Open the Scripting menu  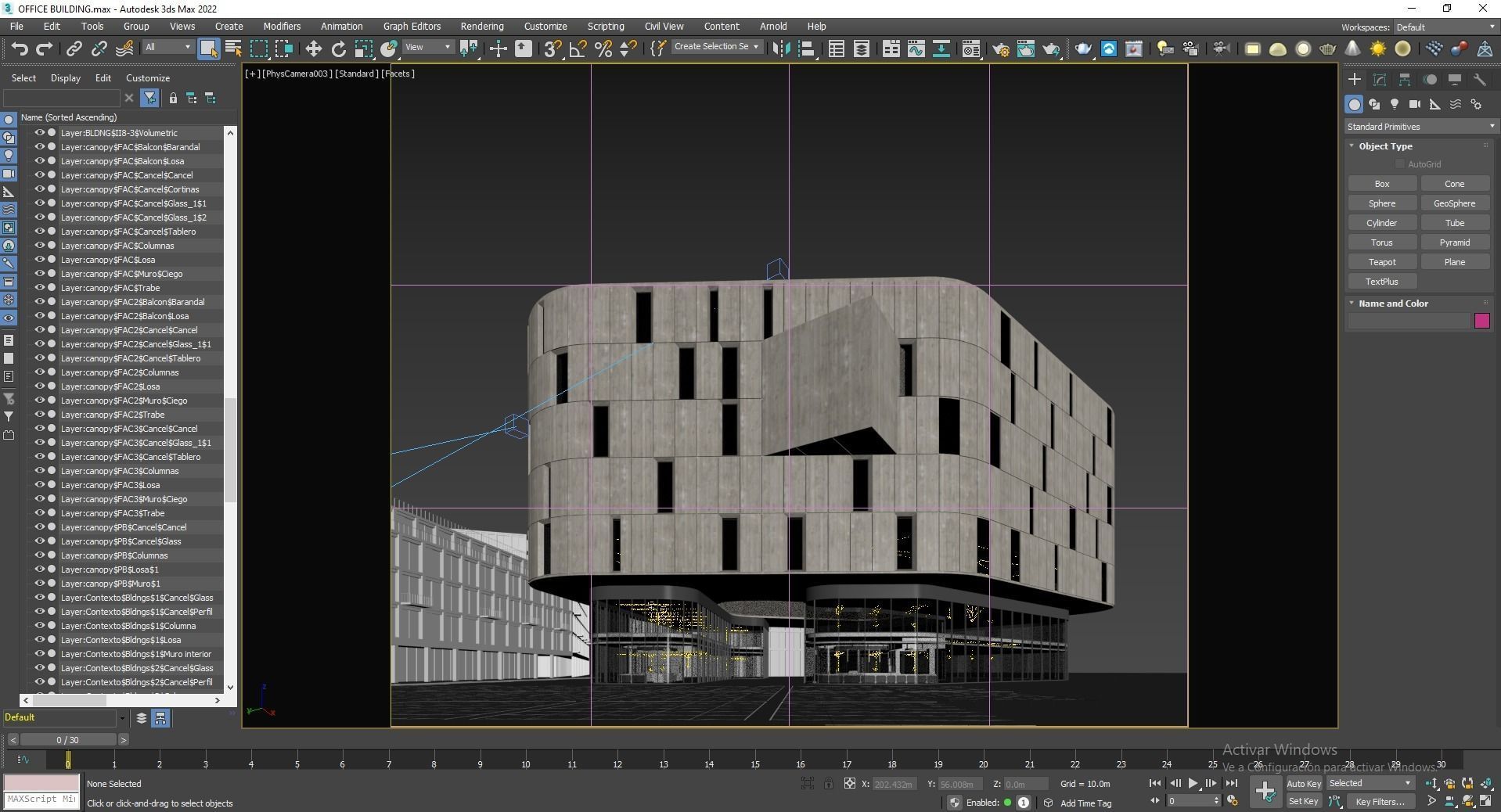pyautogui.click(x=606, y=26)
